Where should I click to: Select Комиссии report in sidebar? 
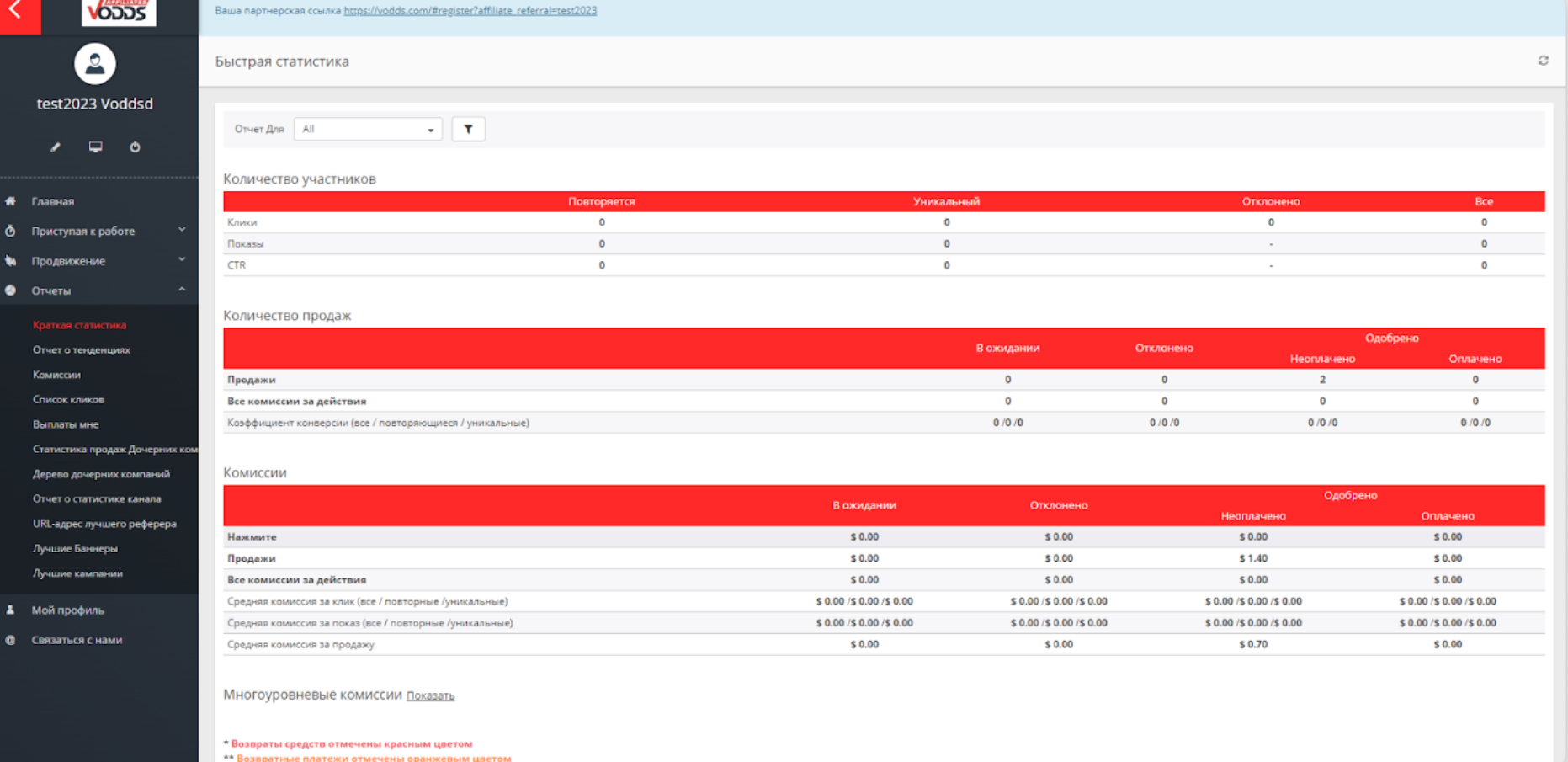(x=56, y=375)
